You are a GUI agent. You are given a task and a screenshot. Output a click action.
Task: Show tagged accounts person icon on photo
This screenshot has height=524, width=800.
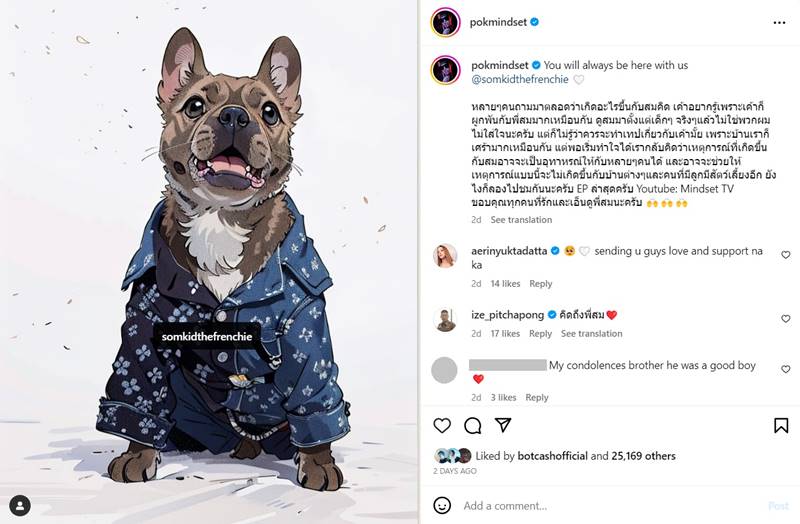(20, 505)
